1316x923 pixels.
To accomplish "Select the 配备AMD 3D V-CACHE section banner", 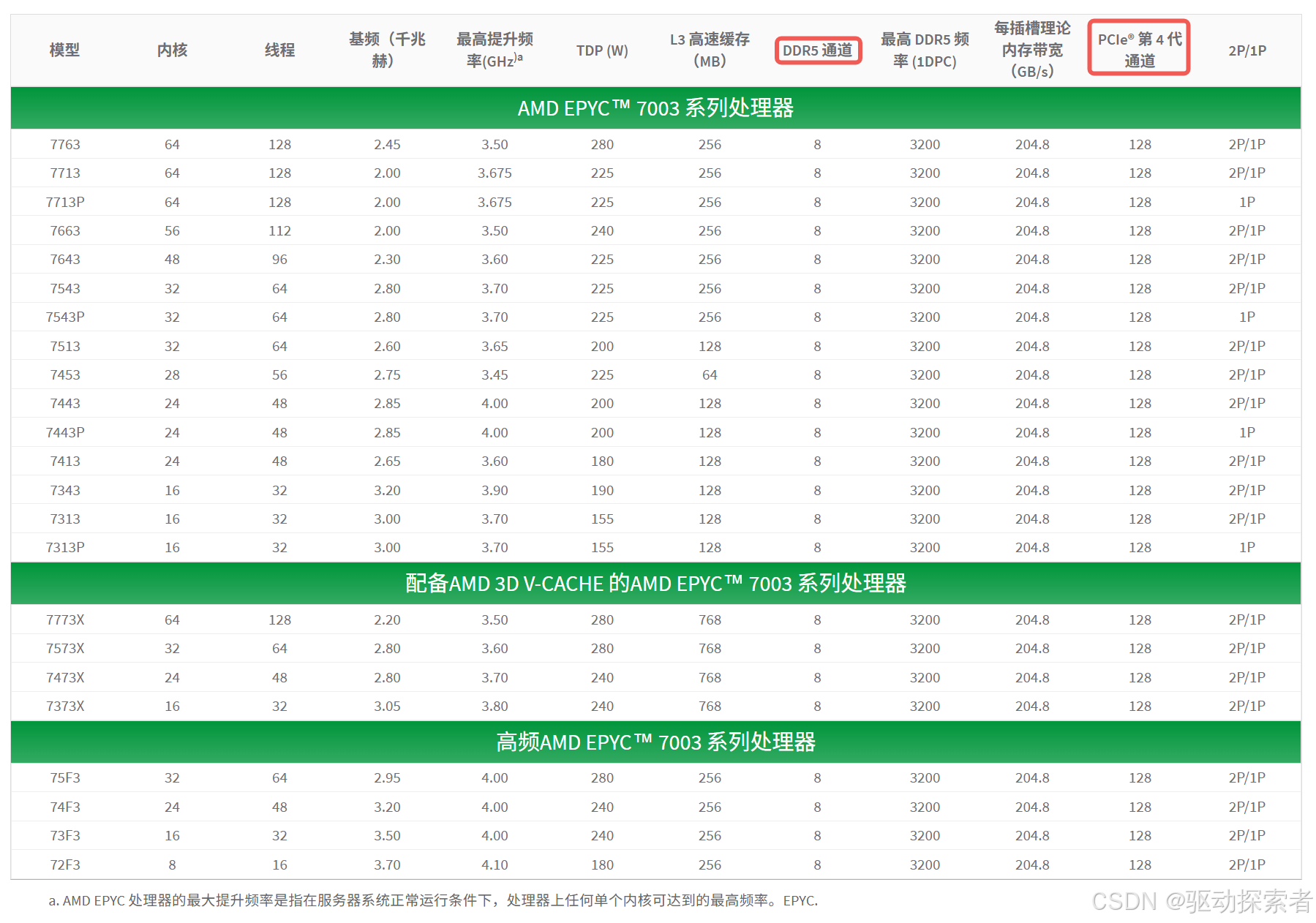I will pos(655,584).
